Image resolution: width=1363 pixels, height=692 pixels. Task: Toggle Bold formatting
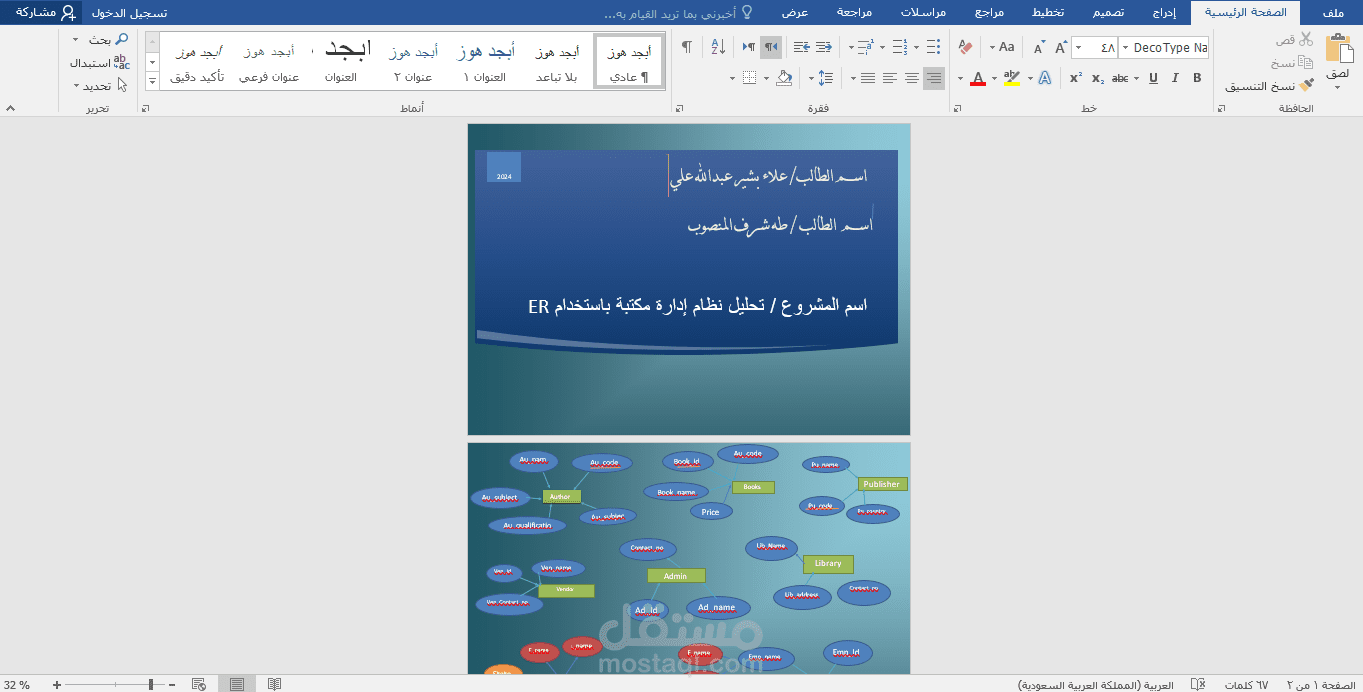click(x=1197, y=78)
